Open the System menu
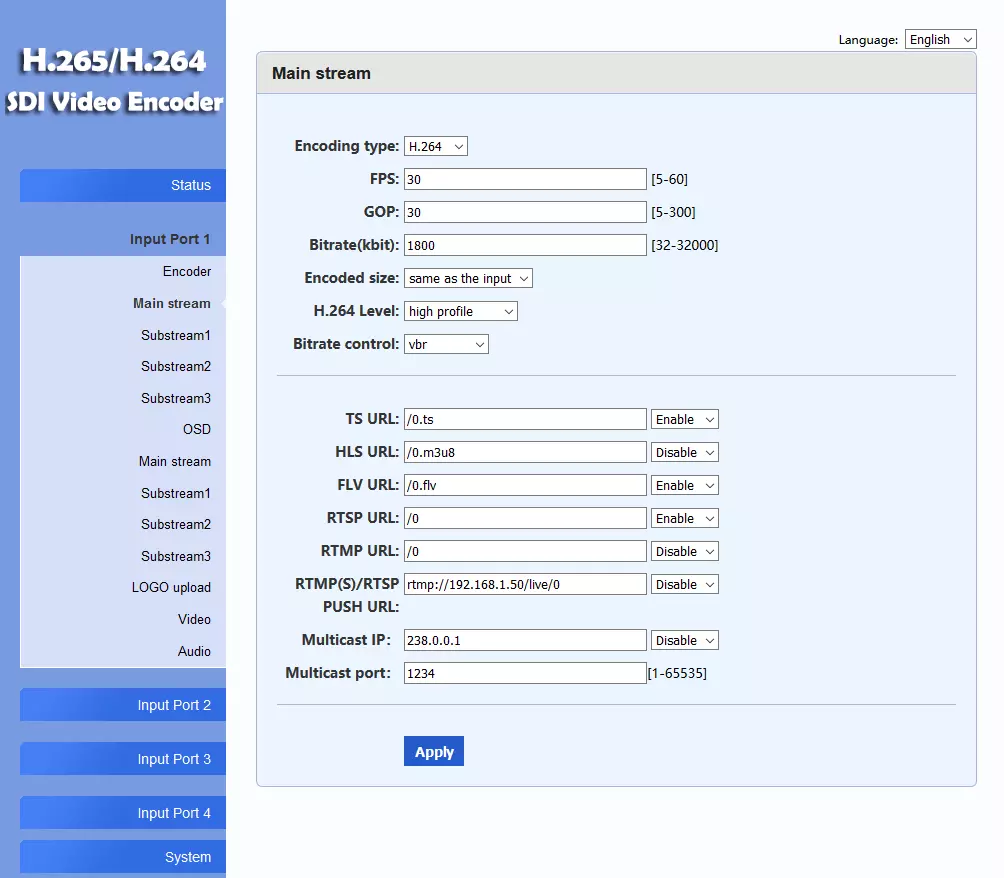This screenshot has height=878, width=1004. click(x=123, y=857)
